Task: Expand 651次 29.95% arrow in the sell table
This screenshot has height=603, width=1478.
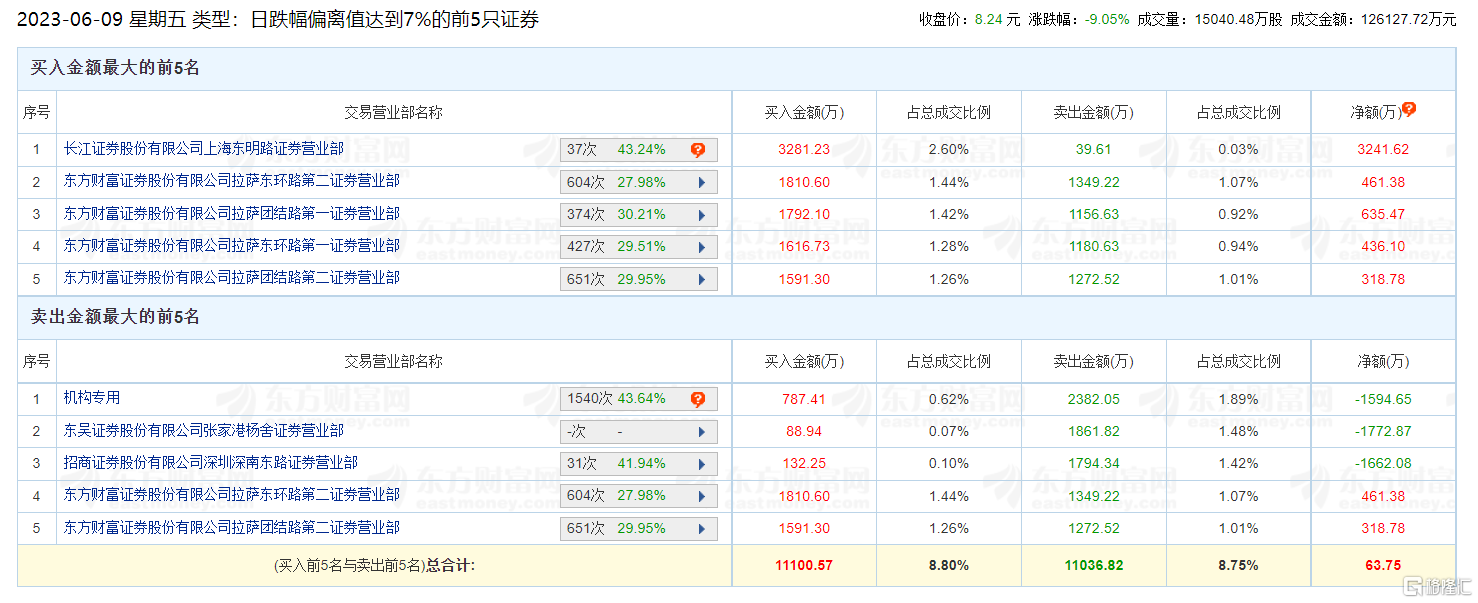Action: 702,529
